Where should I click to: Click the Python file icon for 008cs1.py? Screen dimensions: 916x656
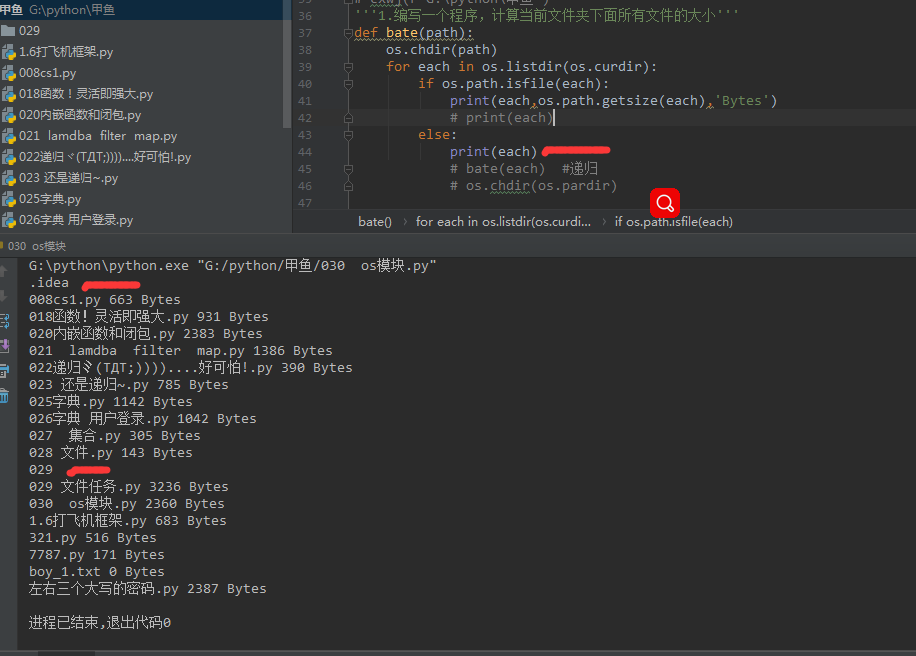coord(9,73)
